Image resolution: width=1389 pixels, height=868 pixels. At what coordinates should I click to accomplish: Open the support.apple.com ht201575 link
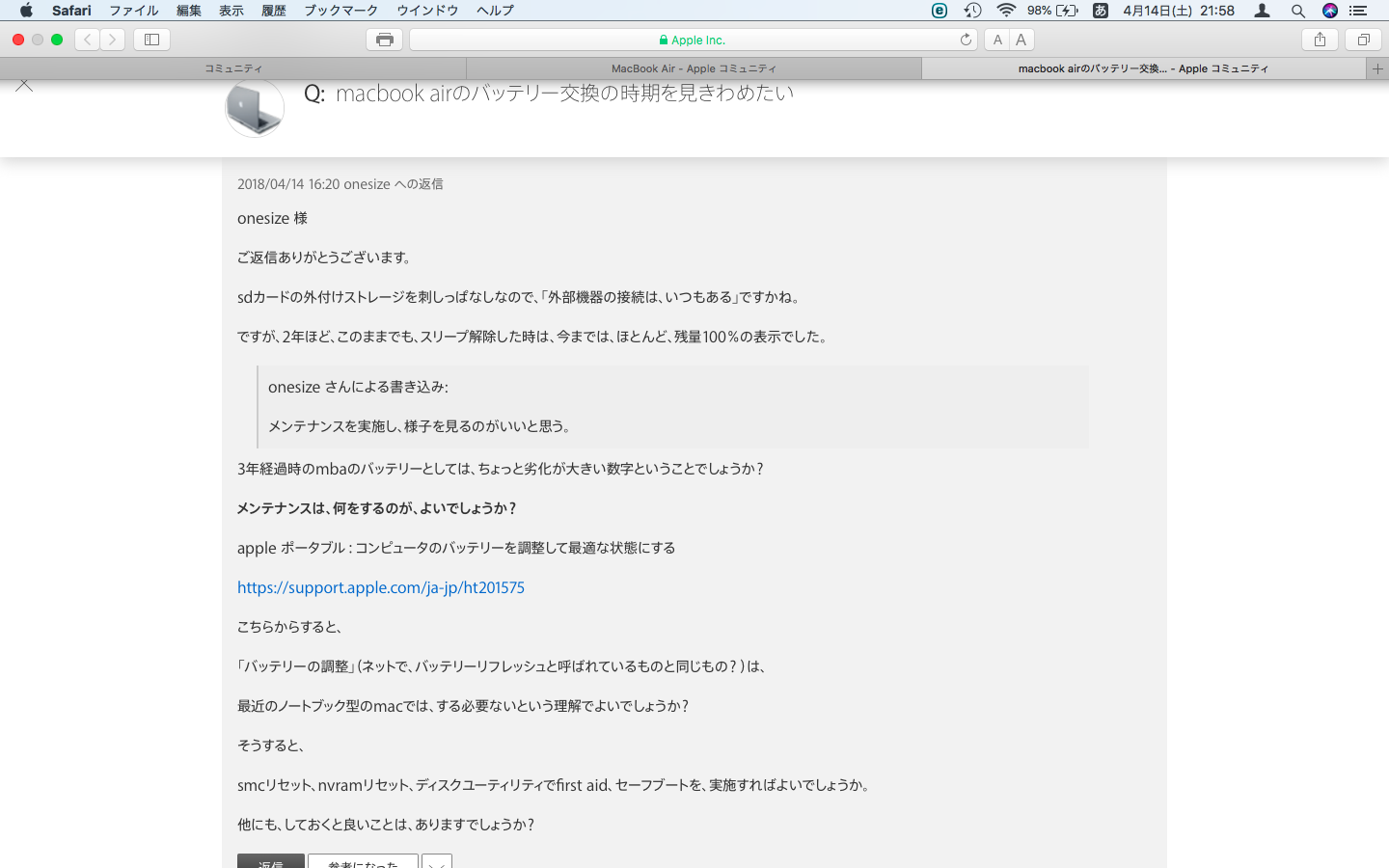(381, 587)
